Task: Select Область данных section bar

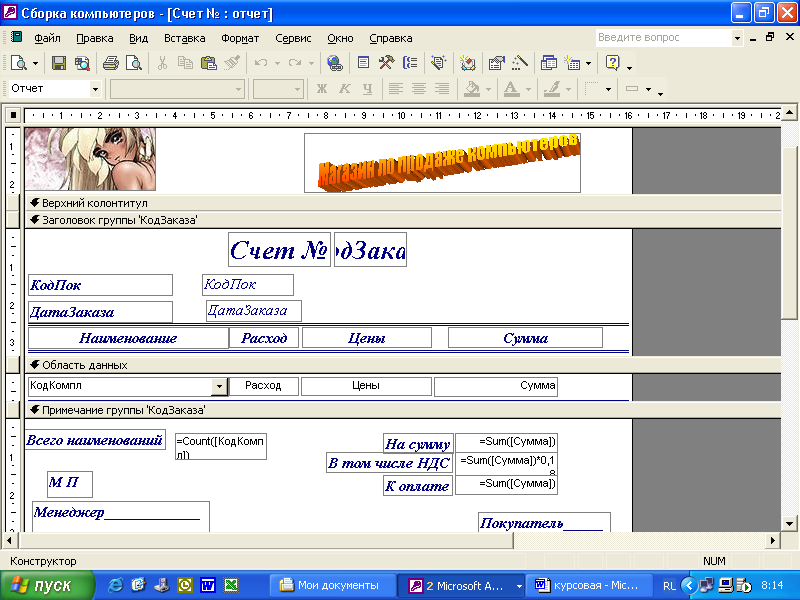Action: (403, 365)
